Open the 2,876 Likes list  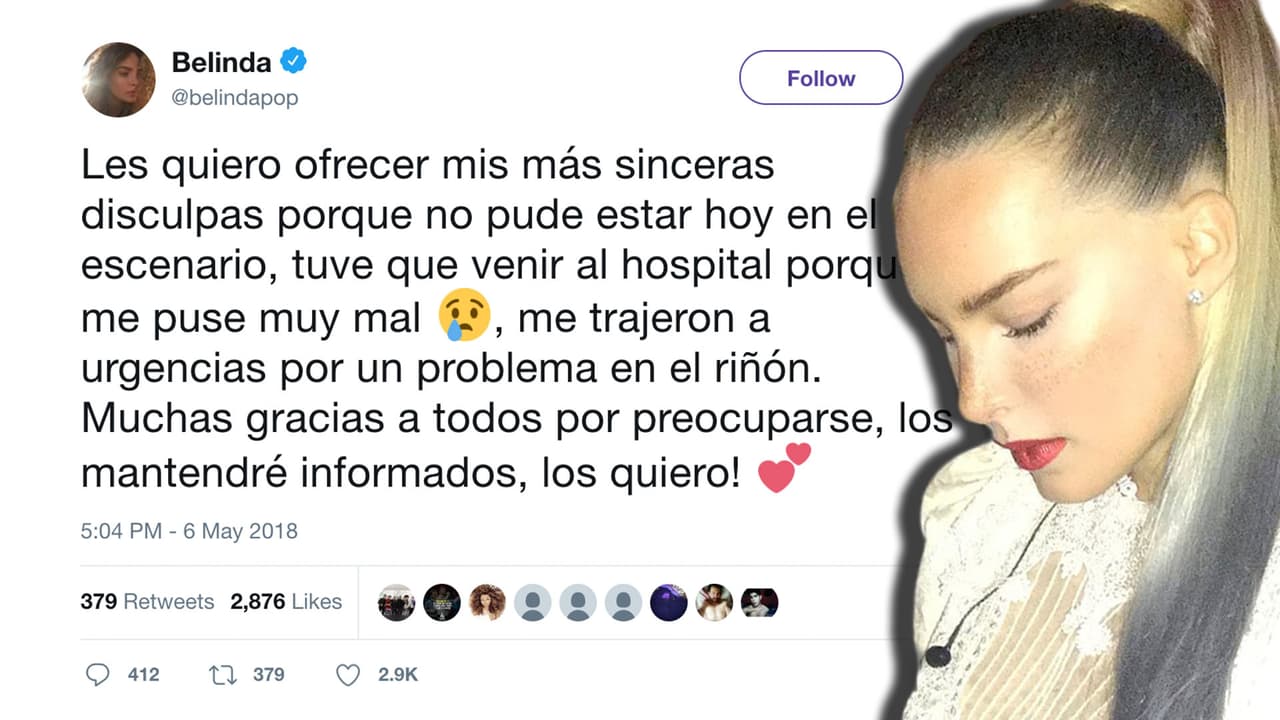coord(286,602)
